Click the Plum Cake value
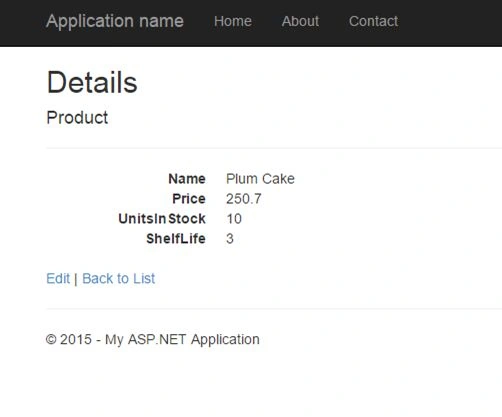Screen dimensions: 502x417 point(260,179)
